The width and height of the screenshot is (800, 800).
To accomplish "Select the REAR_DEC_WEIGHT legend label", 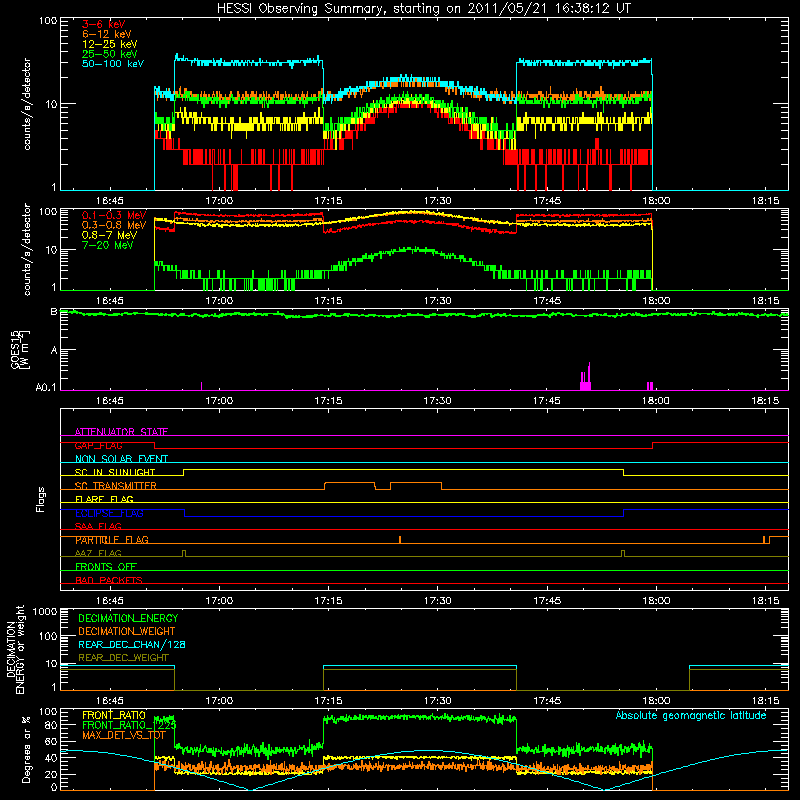I will point(123,658).
